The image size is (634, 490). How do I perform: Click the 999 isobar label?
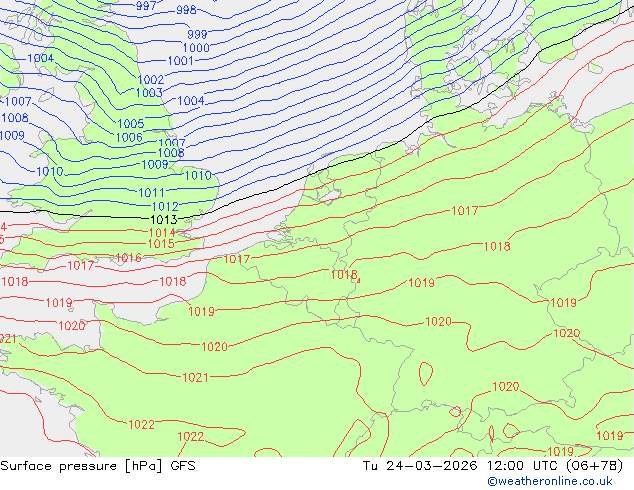click(197, 34)
